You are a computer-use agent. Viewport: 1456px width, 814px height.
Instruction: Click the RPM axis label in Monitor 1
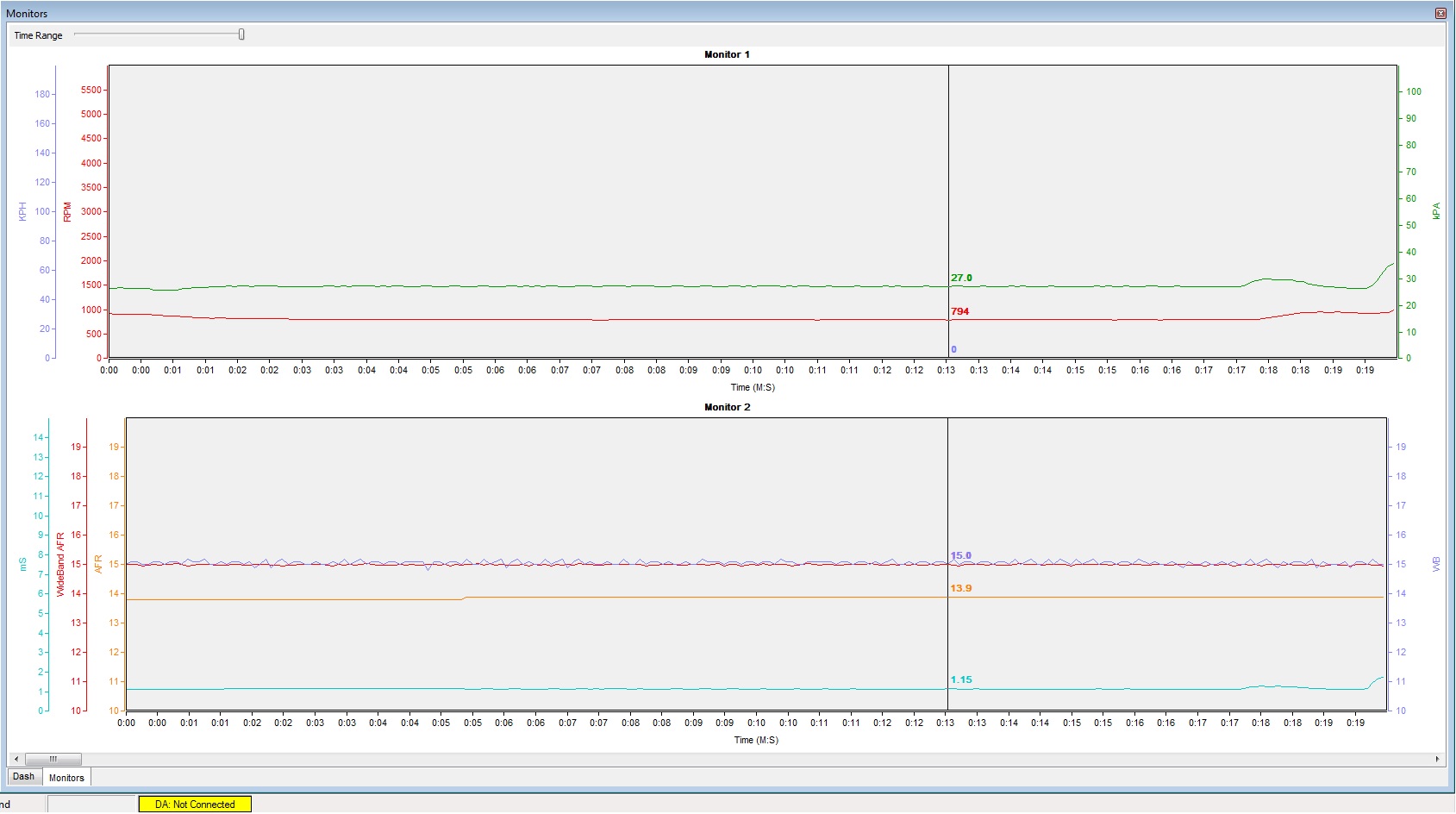[67, 212]
